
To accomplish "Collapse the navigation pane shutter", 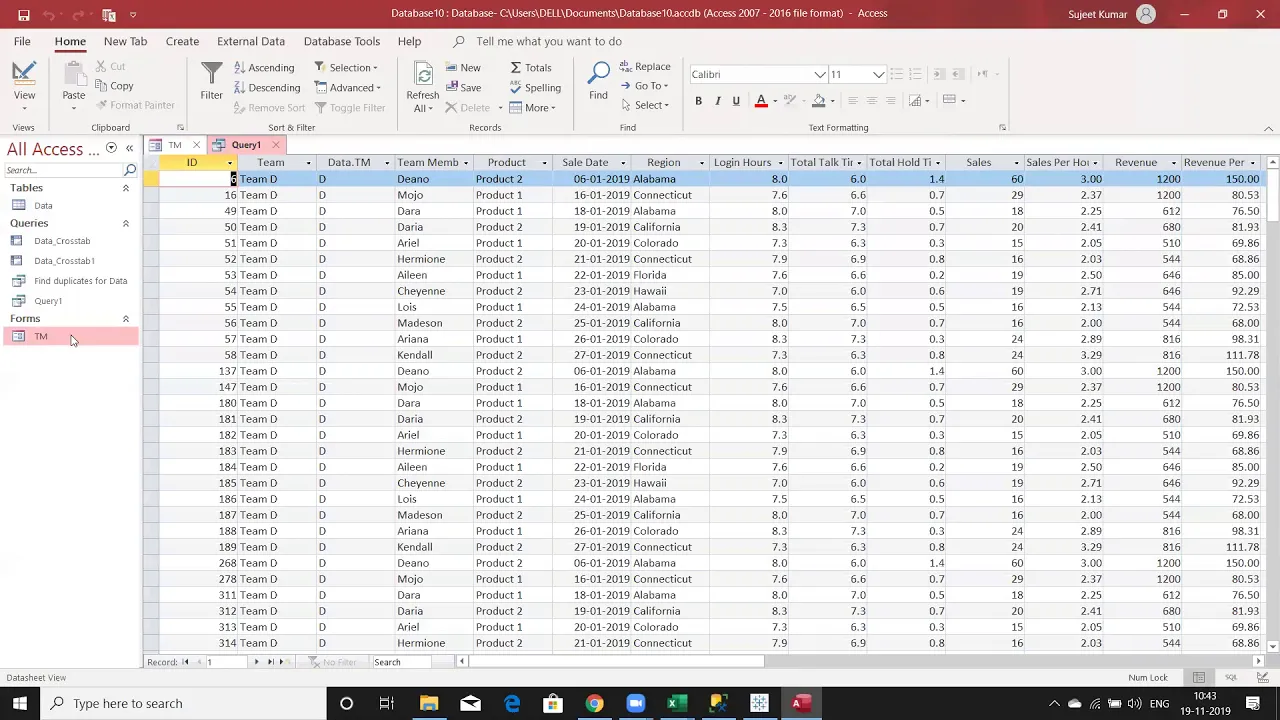I will (x=129, y=148).
